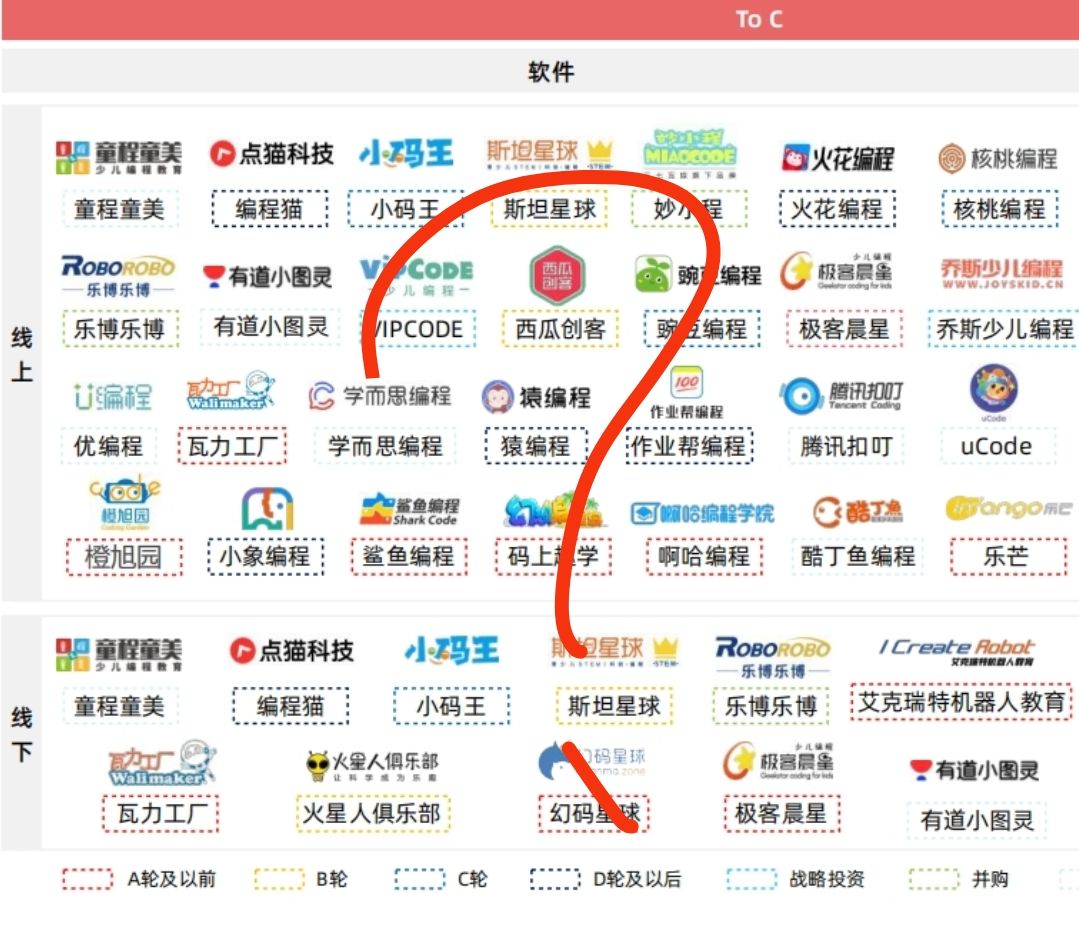Click the '并购' legend text
The image size is (1079, 941).
(x=990, y=879)
